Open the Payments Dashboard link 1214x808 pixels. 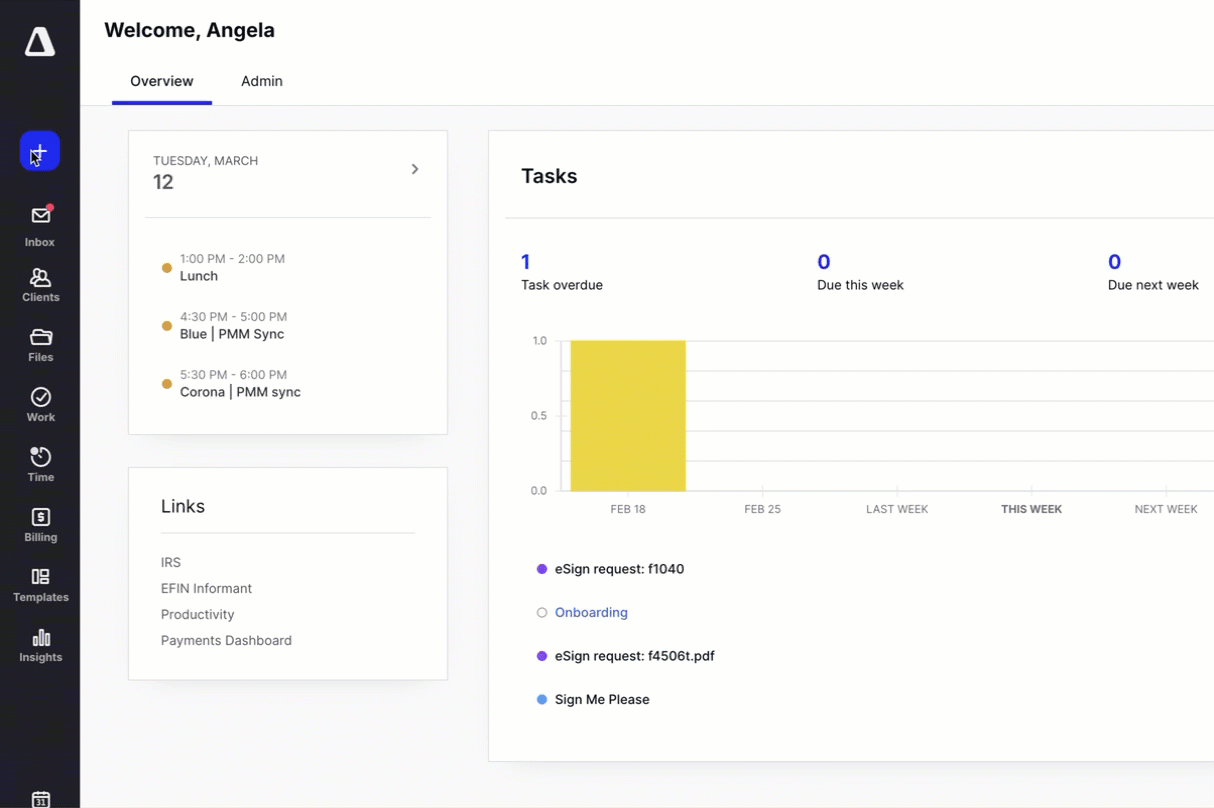(x=226, y=640)
